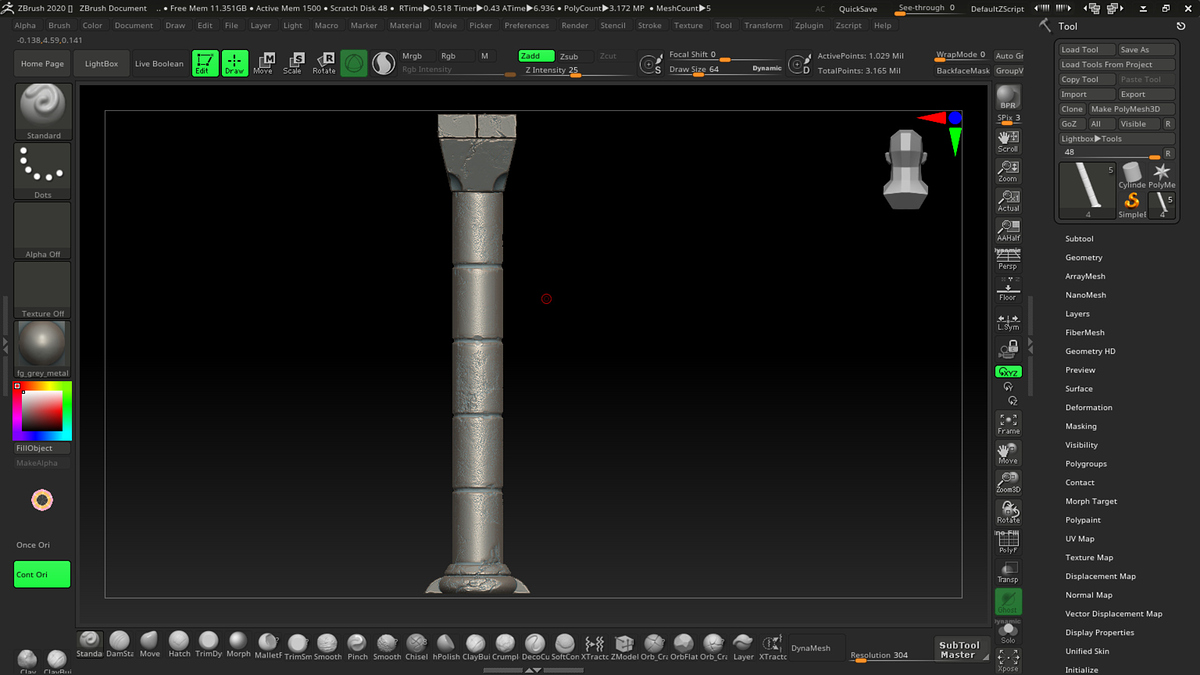Image resolution: width=1200 pixels, height=675 pixels.
Task: Expand the Subtool section in Tool panel
Action: coord(1079,239)
